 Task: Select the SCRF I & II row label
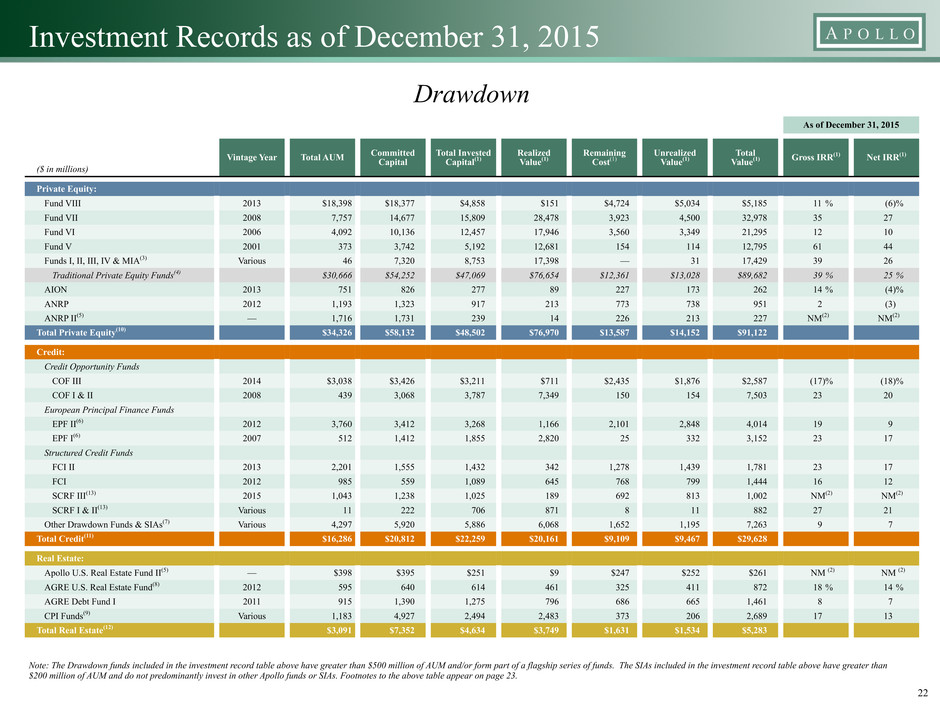79,510
